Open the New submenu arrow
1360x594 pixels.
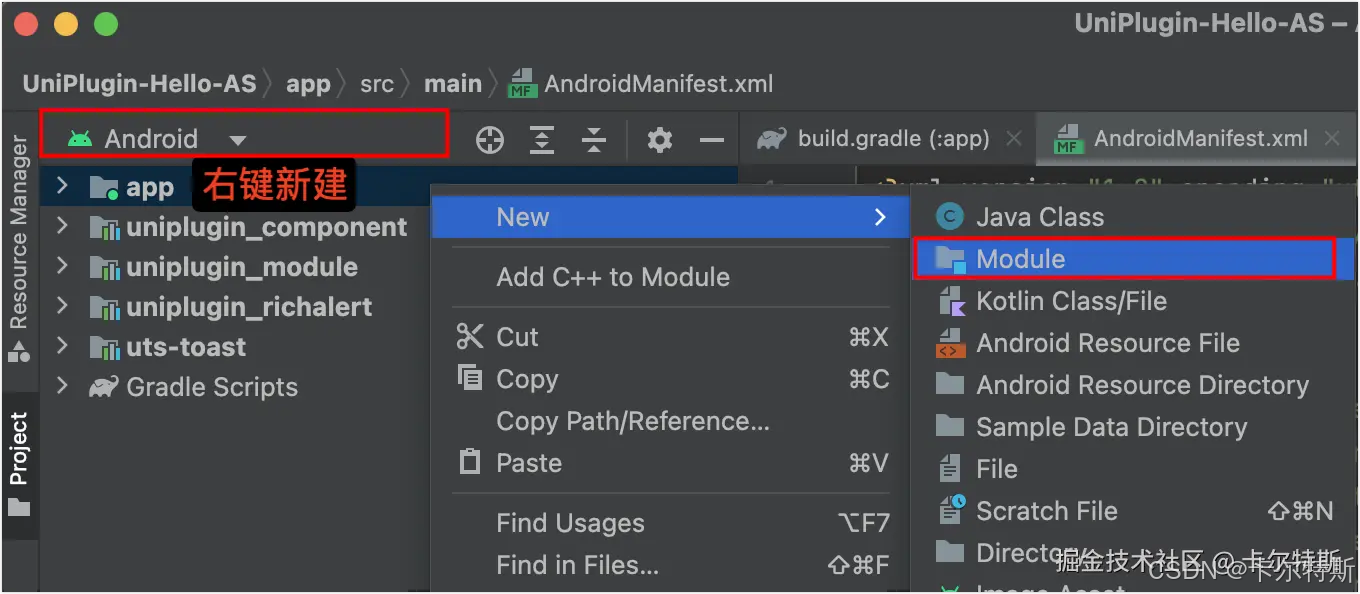tap(880, 217)
